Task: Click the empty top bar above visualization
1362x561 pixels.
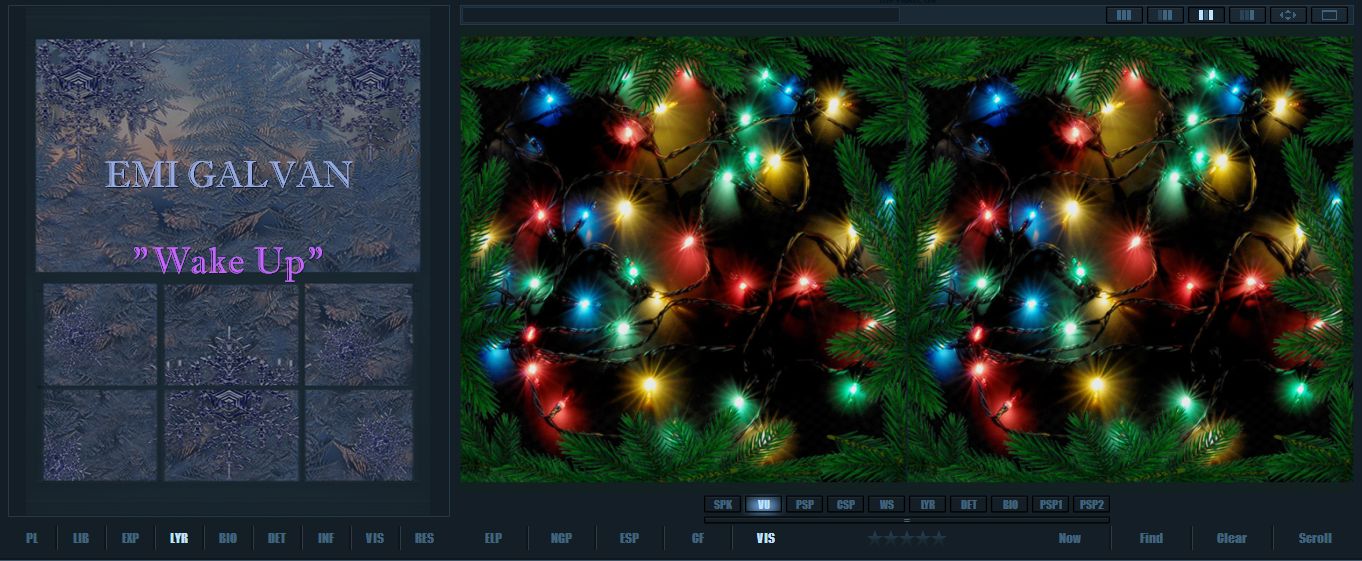Action: coord(680,15)
